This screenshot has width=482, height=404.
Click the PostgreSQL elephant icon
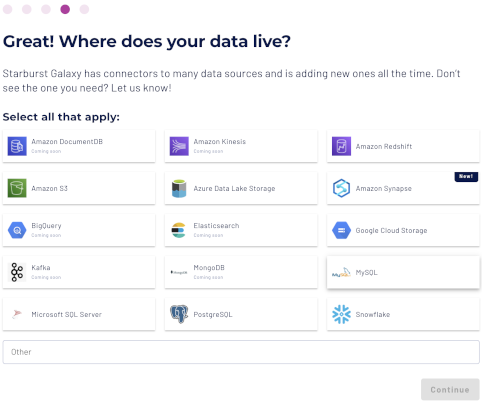click(179, 314)
